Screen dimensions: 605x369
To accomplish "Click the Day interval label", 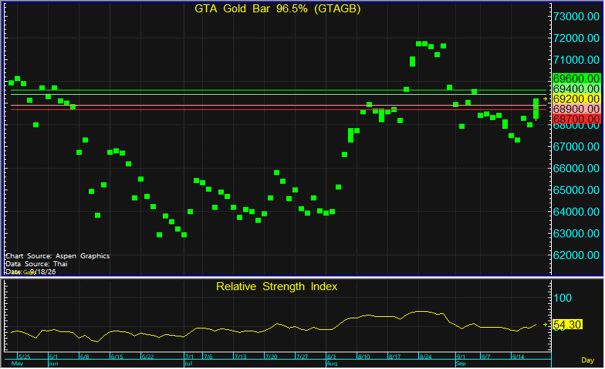I will click(588, 360).
